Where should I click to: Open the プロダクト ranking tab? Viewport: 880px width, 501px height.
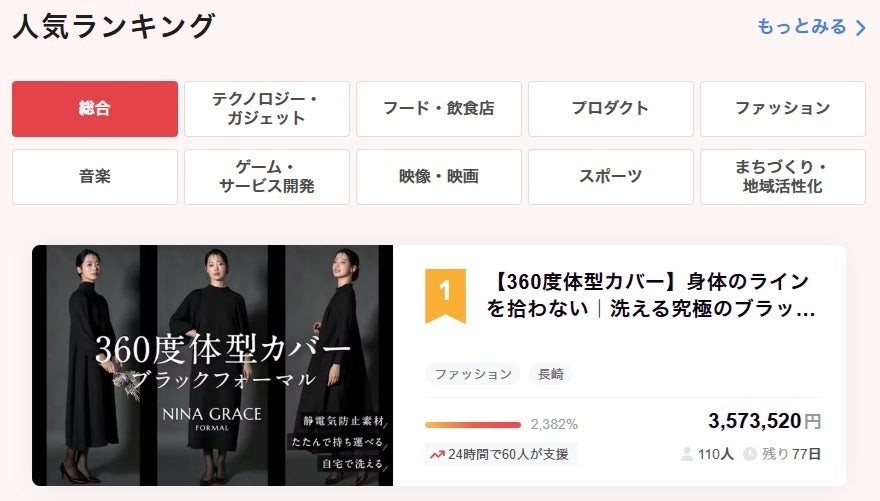point(611,109)
